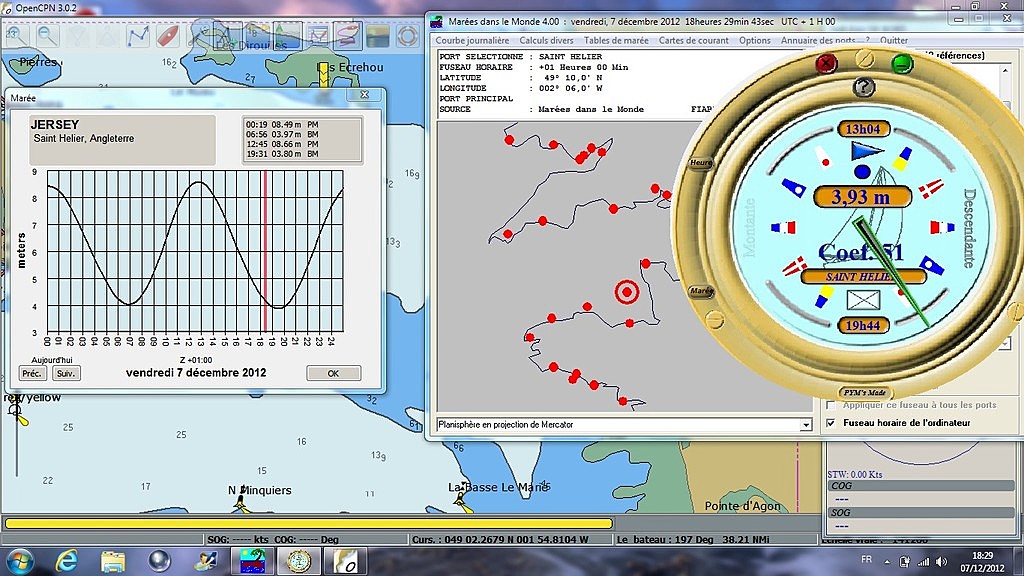Viewport: 1024px width, 576px height.
Task: Switch to the palm tree island taskbar app
Action: coord(253,561)
